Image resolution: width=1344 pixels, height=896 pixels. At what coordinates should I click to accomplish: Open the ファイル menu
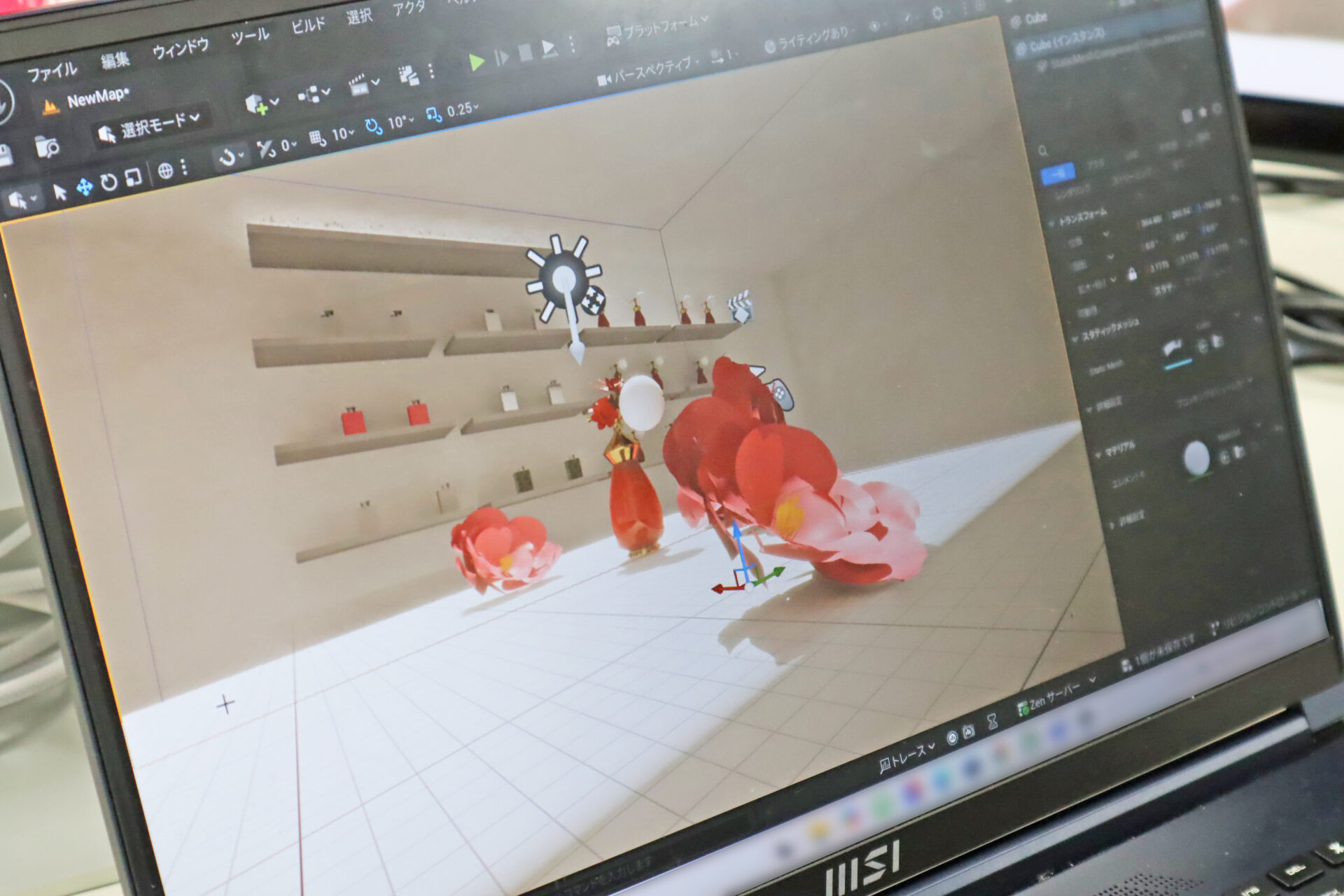click(52, 71)
